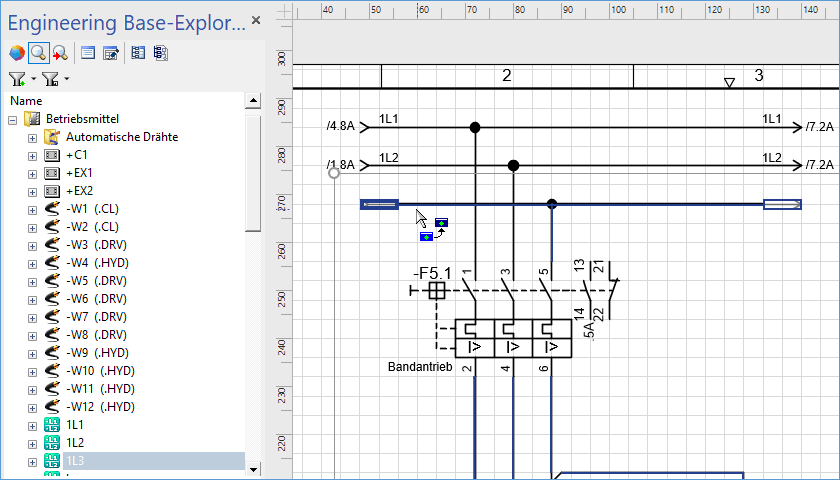
Task: Click the filter funnel with green plus
Action: [x=17, y=78]
